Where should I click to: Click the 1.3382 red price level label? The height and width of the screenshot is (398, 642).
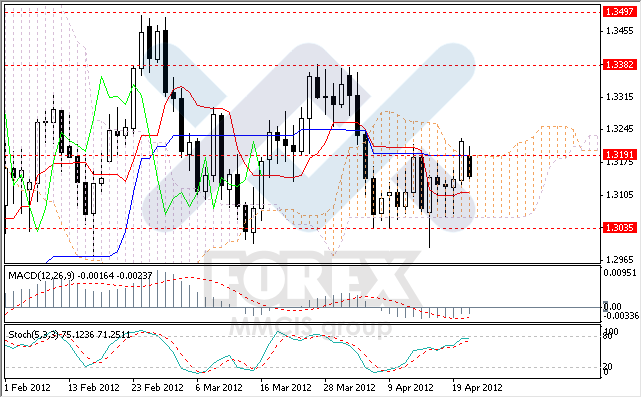[619, 65]
